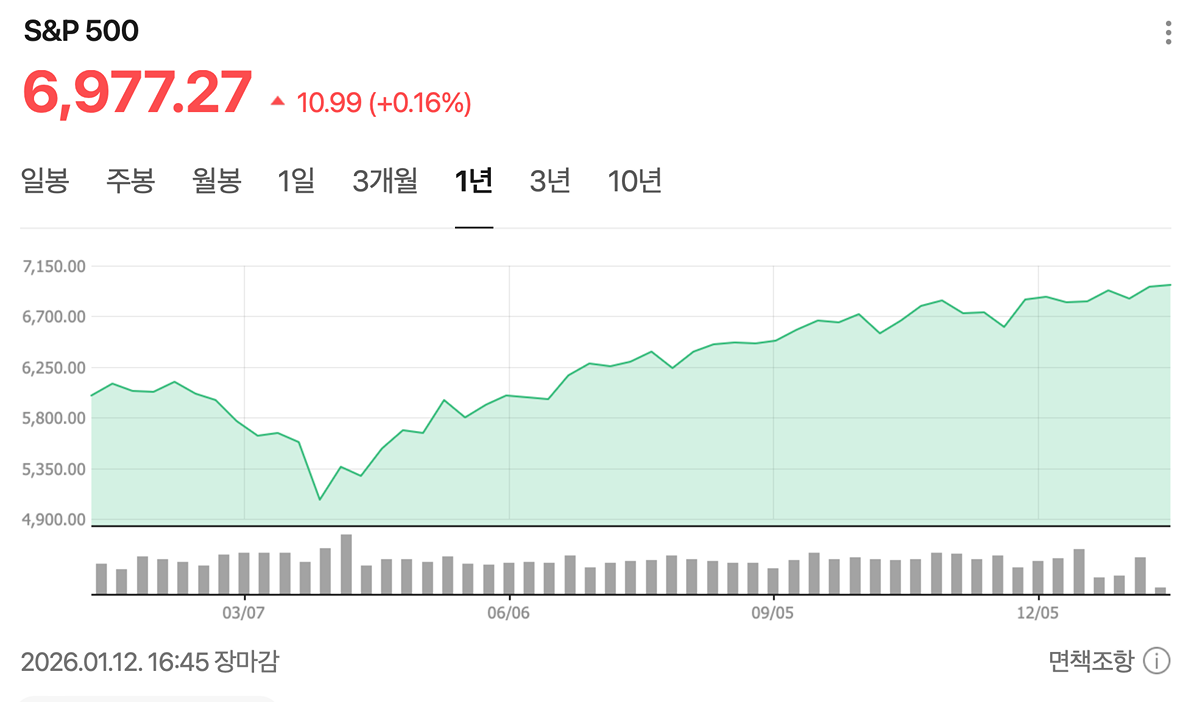The width and height of the screenshot is (1200, 702).
Task: Click the 09/05 date label on axis
Action: coord(774,611)
